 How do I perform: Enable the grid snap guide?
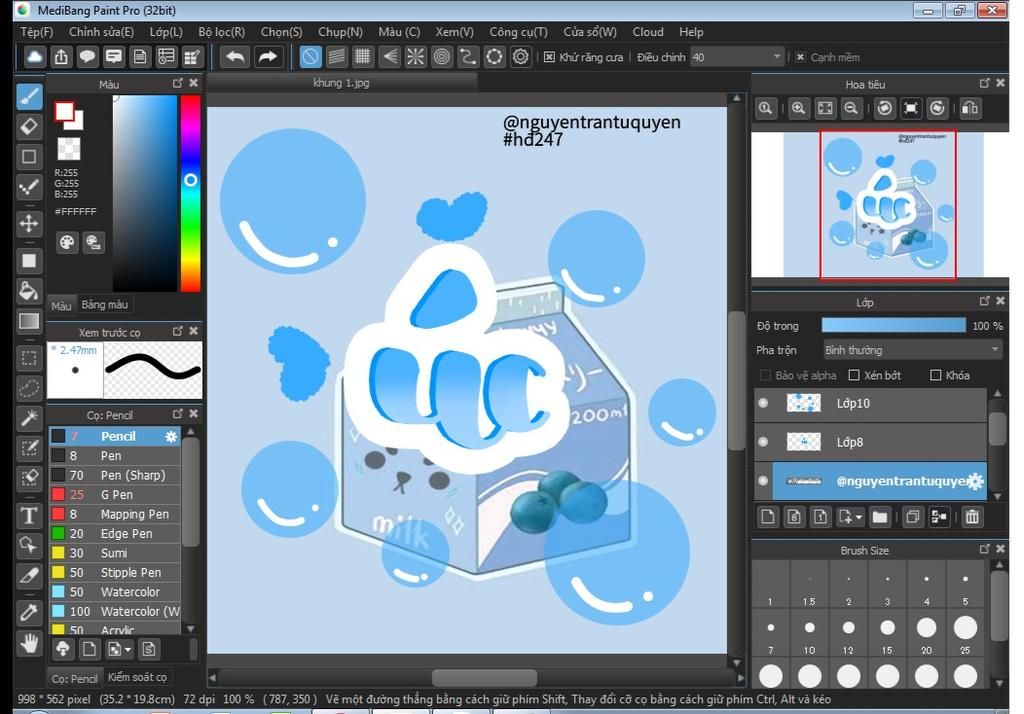pyautogui.click(x=362, y=57)
